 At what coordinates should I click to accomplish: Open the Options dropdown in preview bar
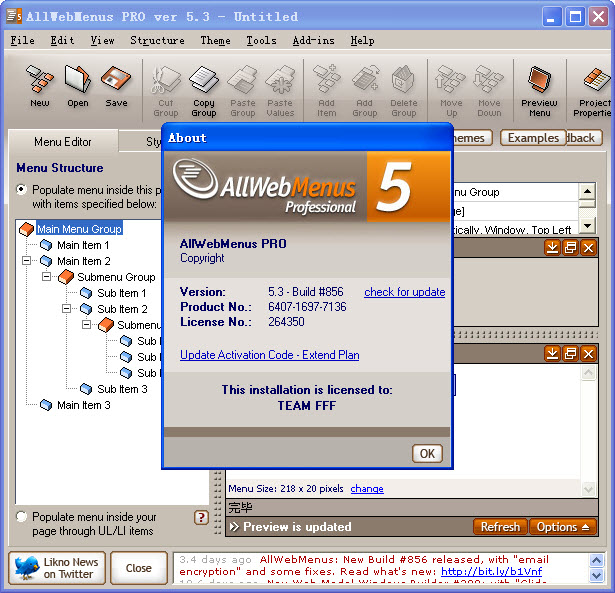point(563,527)
